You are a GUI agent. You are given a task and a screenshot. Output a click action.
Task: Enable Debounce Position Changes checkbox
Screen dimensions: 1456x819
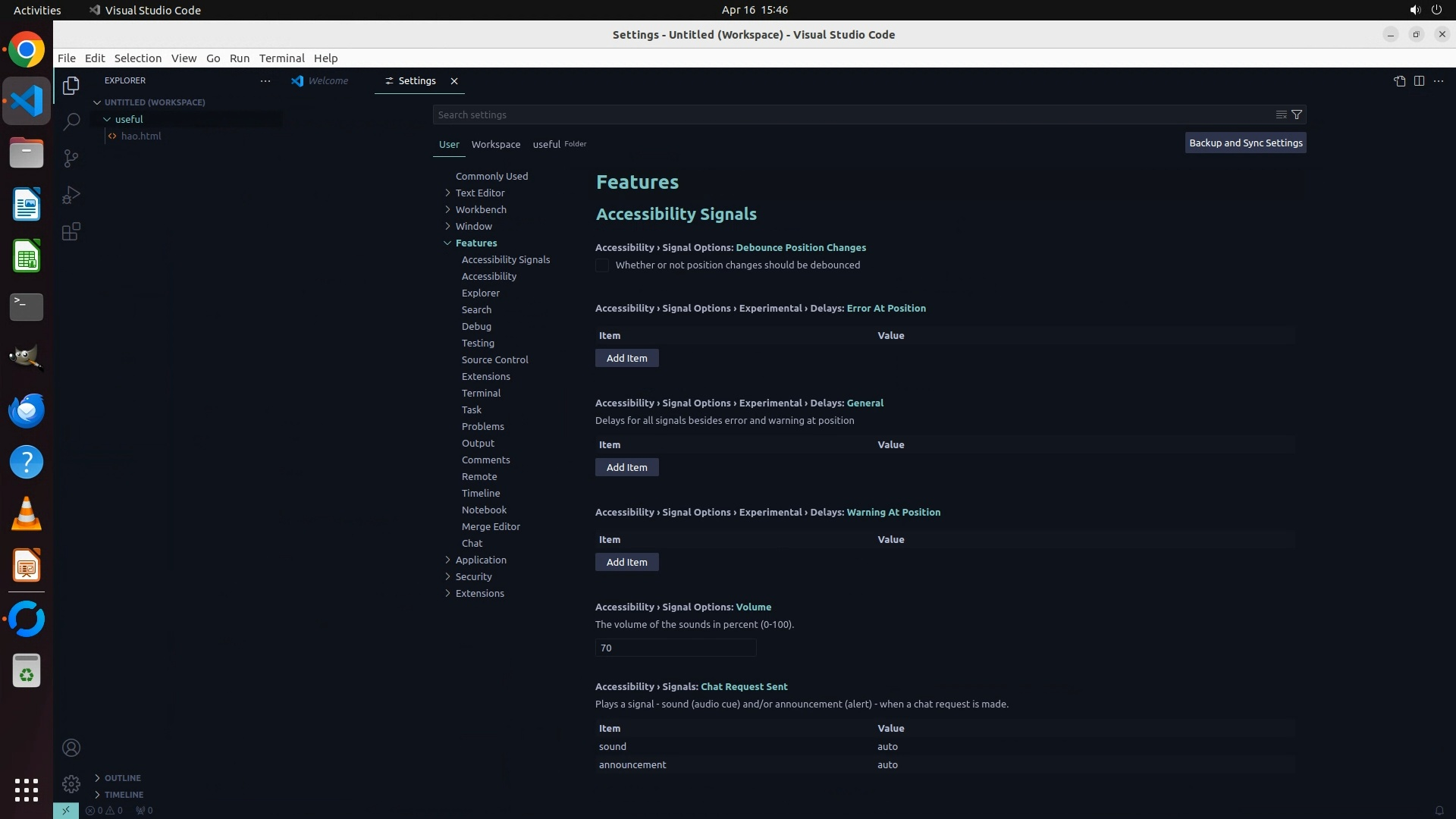(x=602, y=265)
